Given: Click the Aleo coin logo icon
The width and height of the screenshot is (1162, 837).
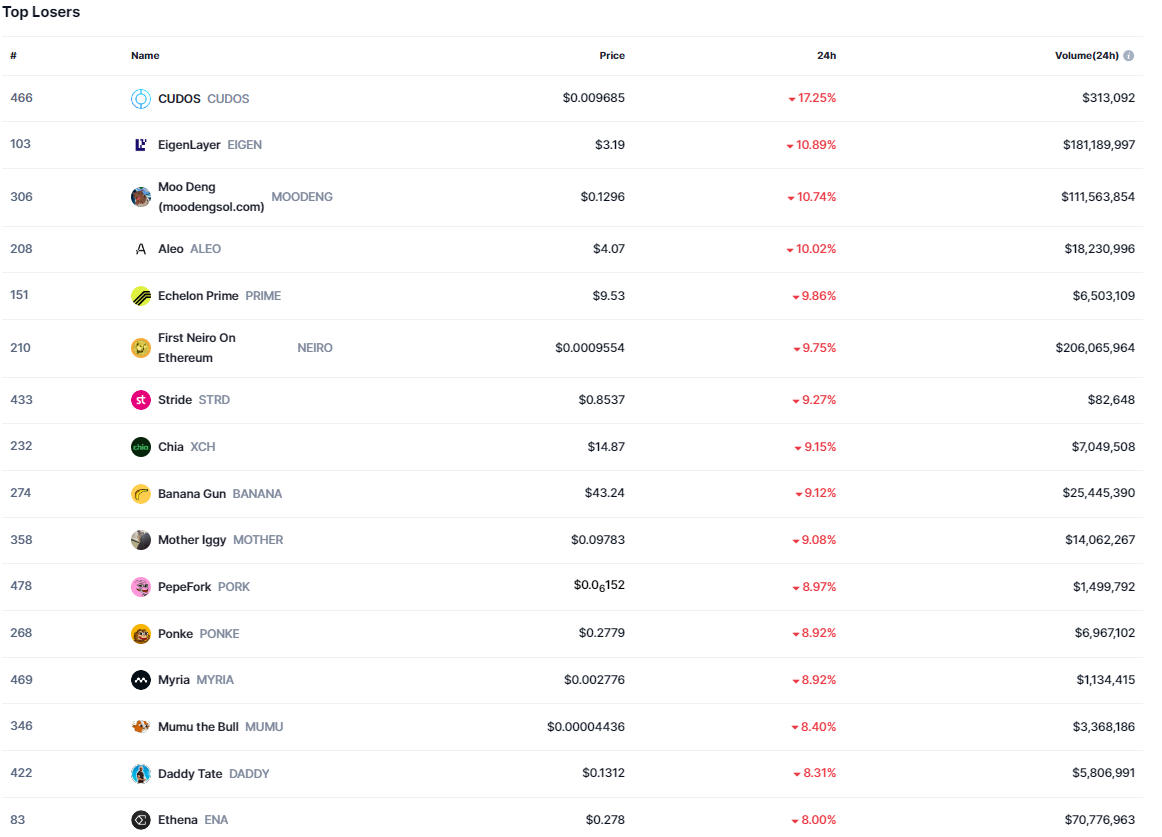Looking at the screenshot, I should coord(141,249).
